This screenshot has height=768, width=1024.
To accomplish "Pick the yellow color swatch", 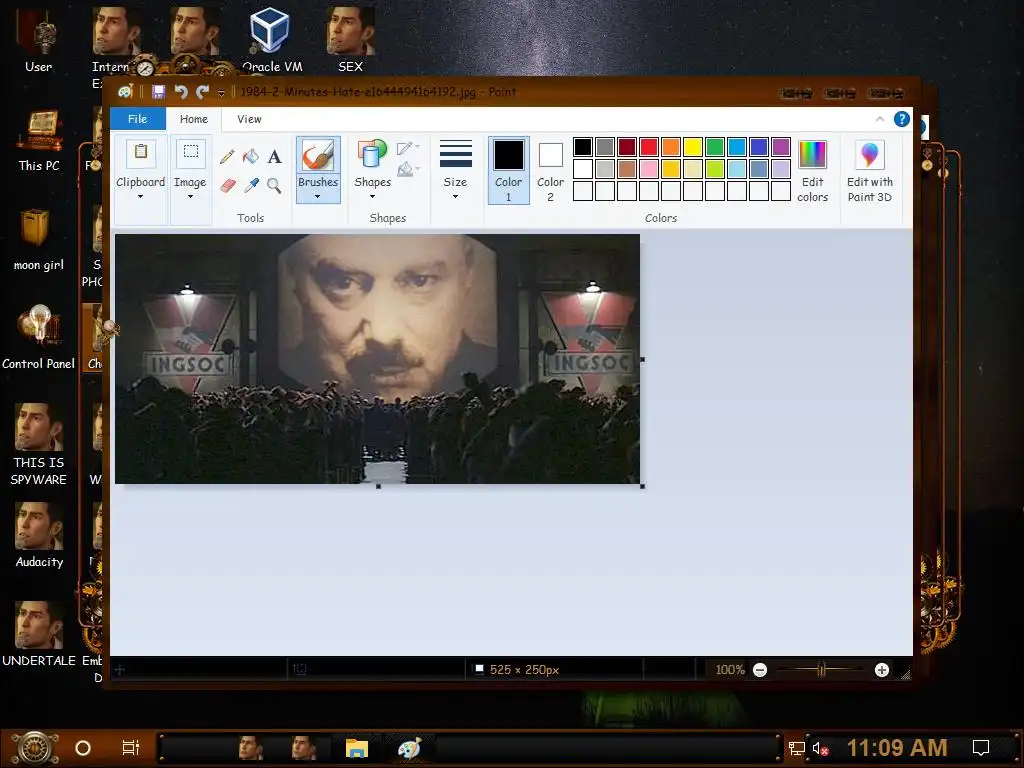I will [x=692, y=147].
